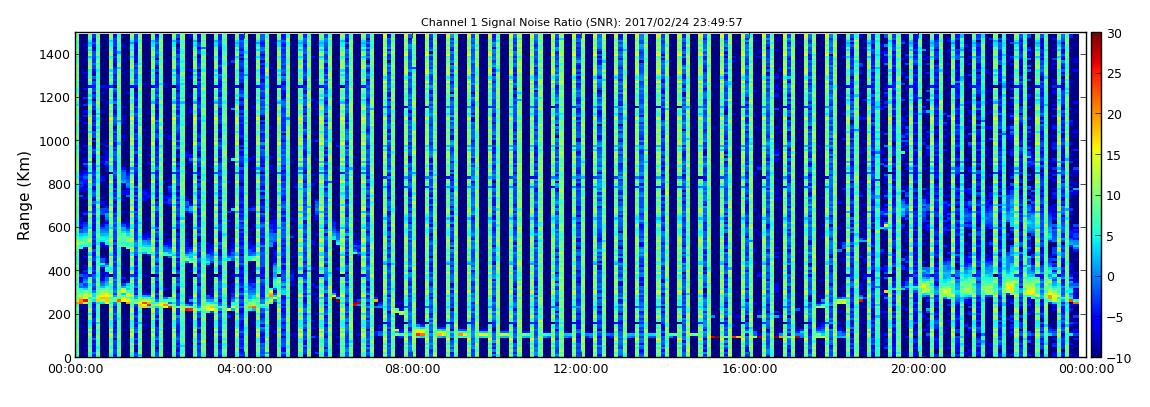Click the colorbar value '20'

pos(1115,114)
